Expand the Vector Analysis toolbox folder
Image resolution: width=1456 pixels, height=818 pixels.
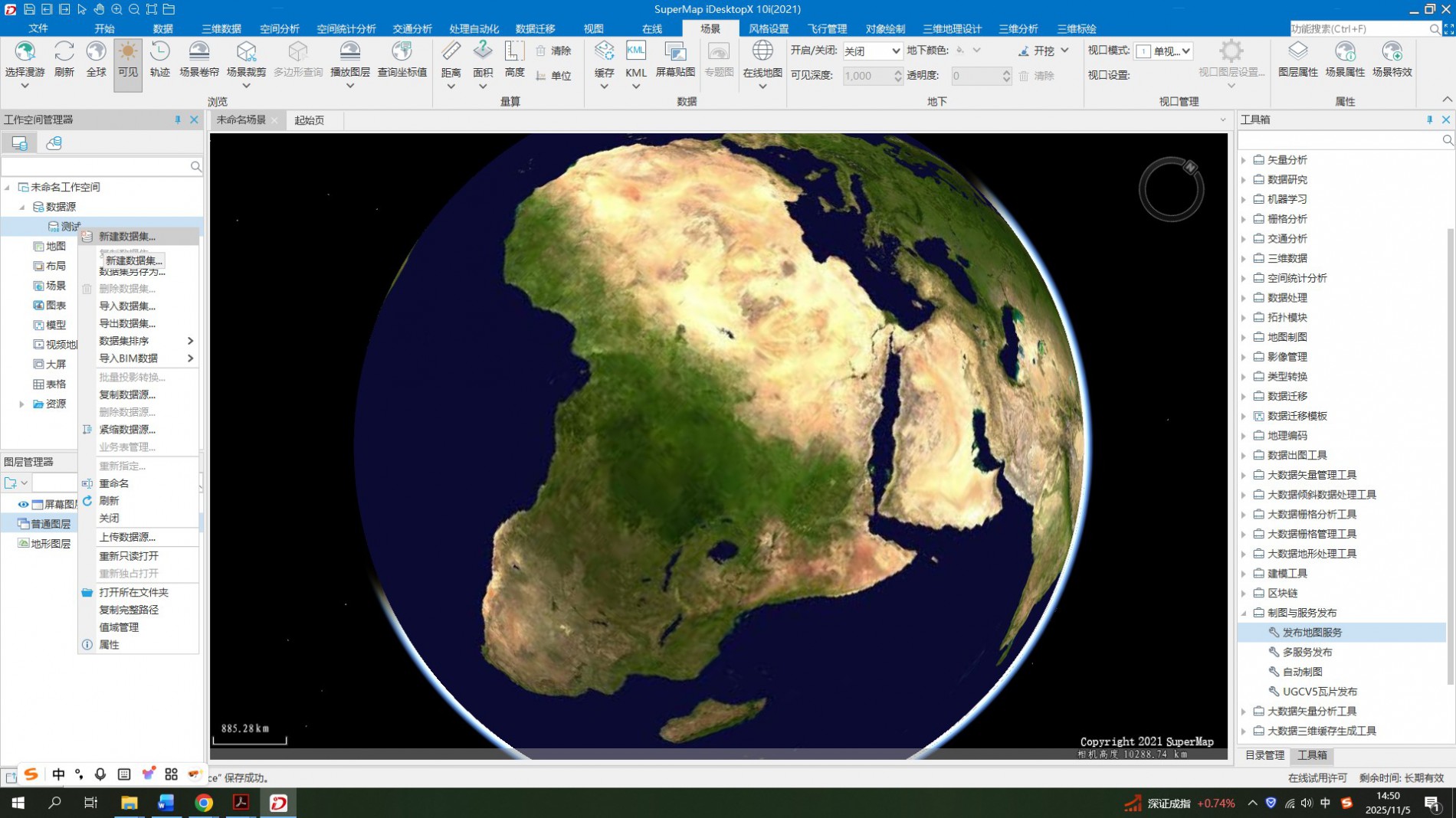tap(1244, 160)
